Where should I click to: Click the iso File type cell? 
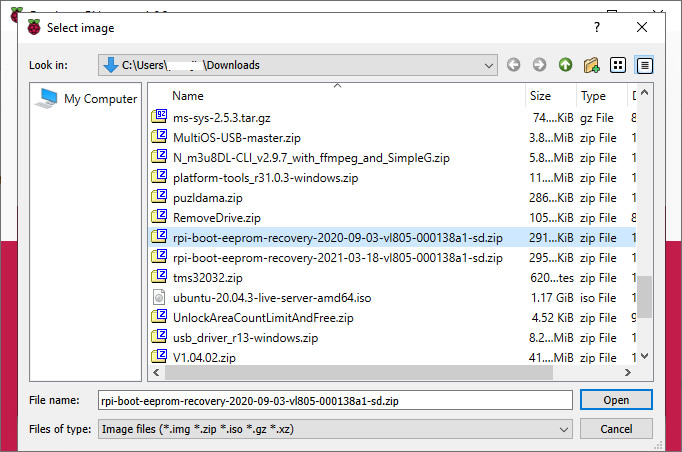[x=598, y=298]
